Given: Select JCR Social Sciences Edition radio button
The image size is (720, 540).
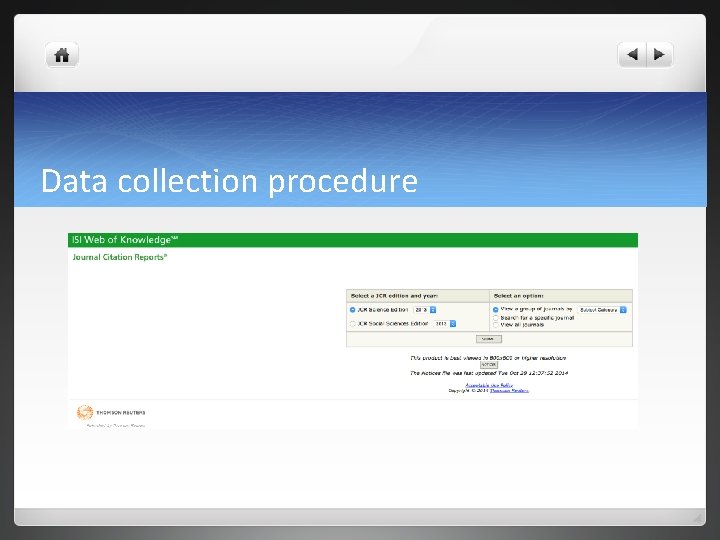Looking at the screenshot, I should [x=353, y=324].
